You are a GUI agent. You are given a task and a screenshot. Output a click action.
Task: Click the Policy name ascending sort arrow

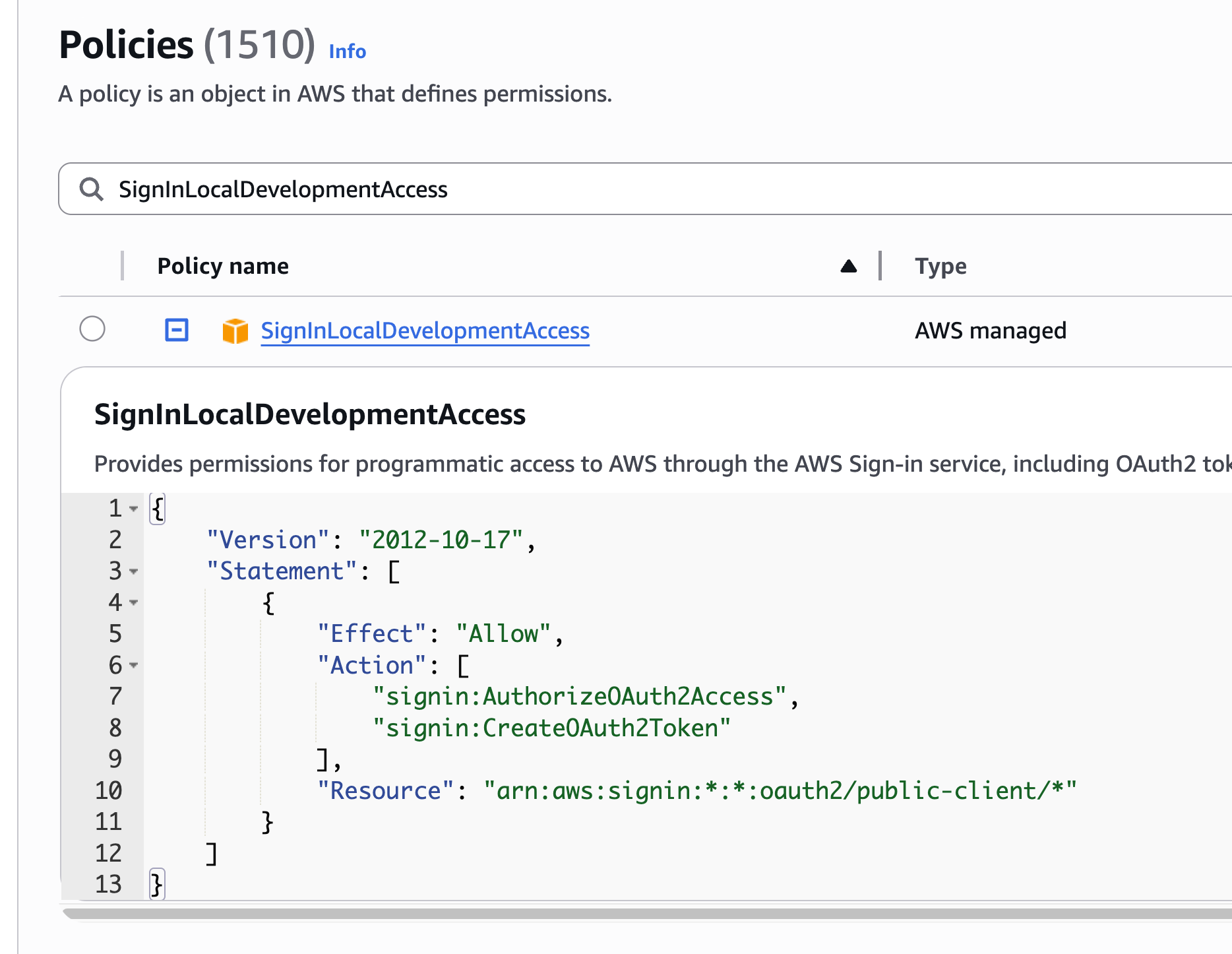849,266
